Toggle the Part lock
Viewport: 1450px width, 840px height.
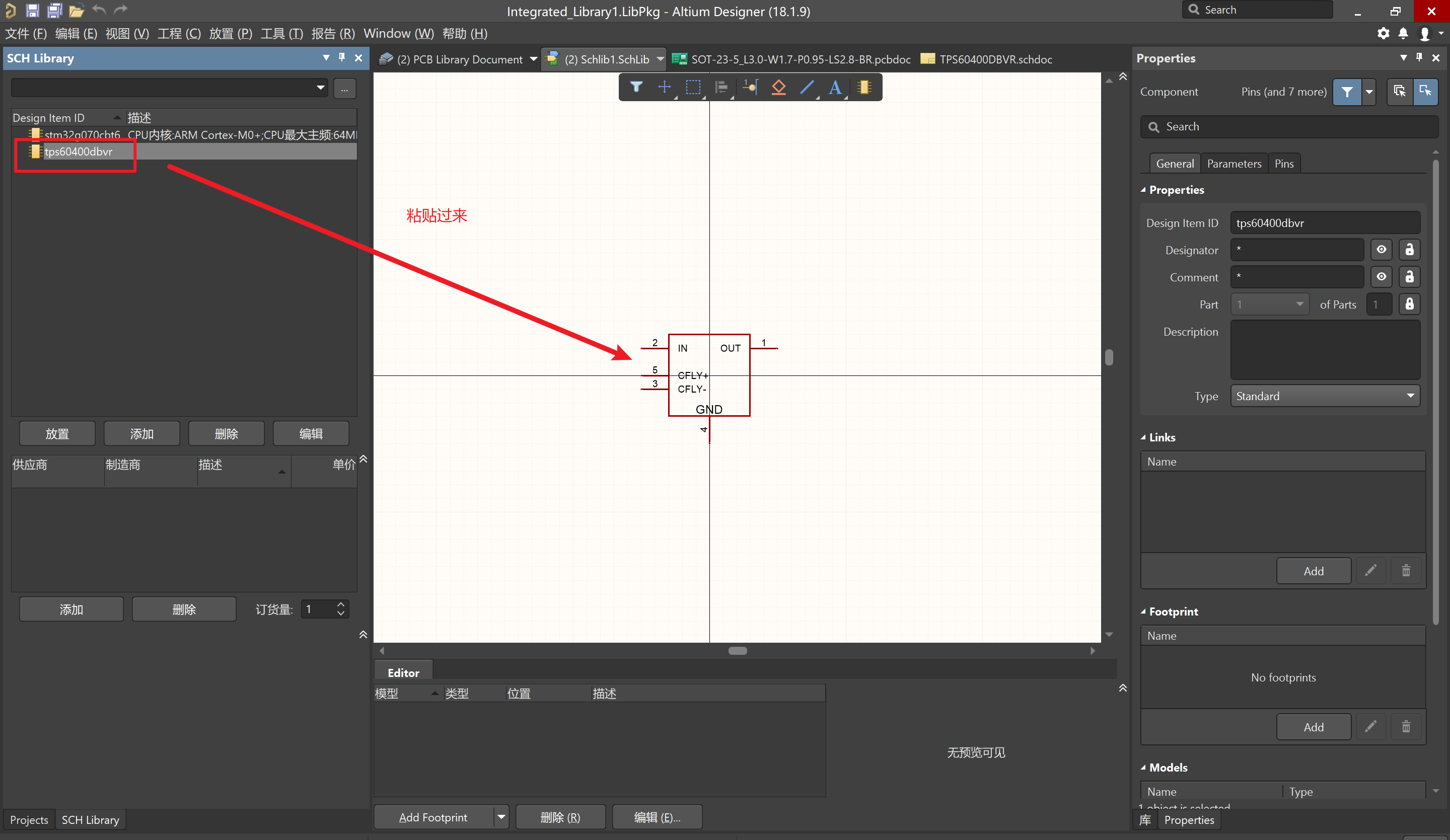tap(1409, 304)
